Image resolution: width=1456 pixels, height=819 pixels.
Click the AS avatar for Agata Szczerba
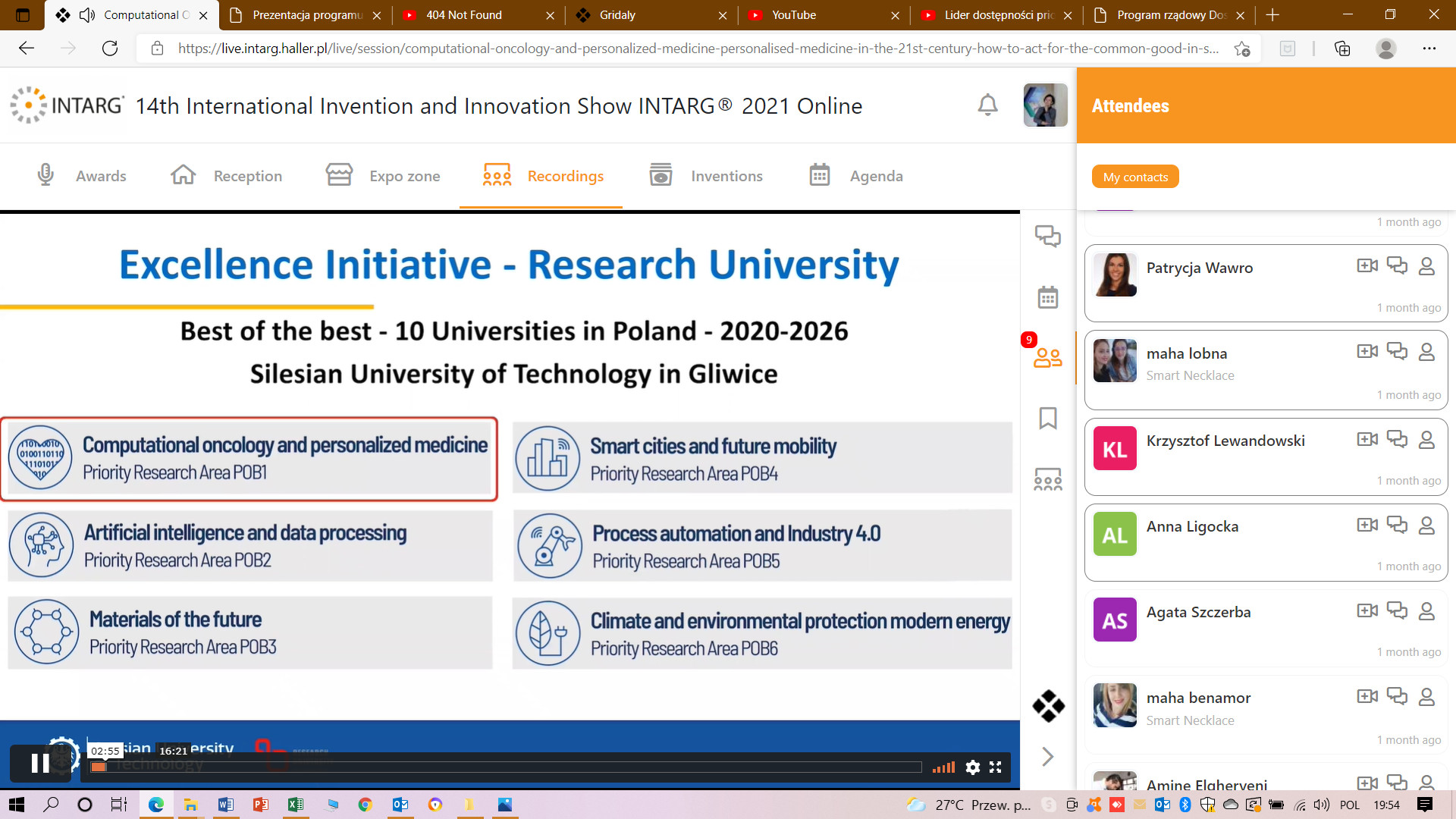click(1115, 620)
